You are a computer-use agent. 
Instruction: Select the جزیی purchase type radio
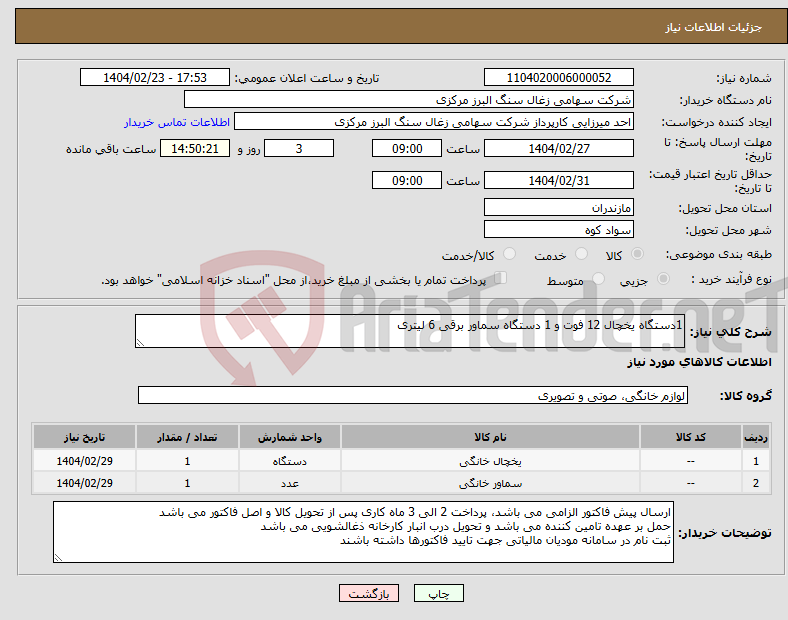(663, 279)
